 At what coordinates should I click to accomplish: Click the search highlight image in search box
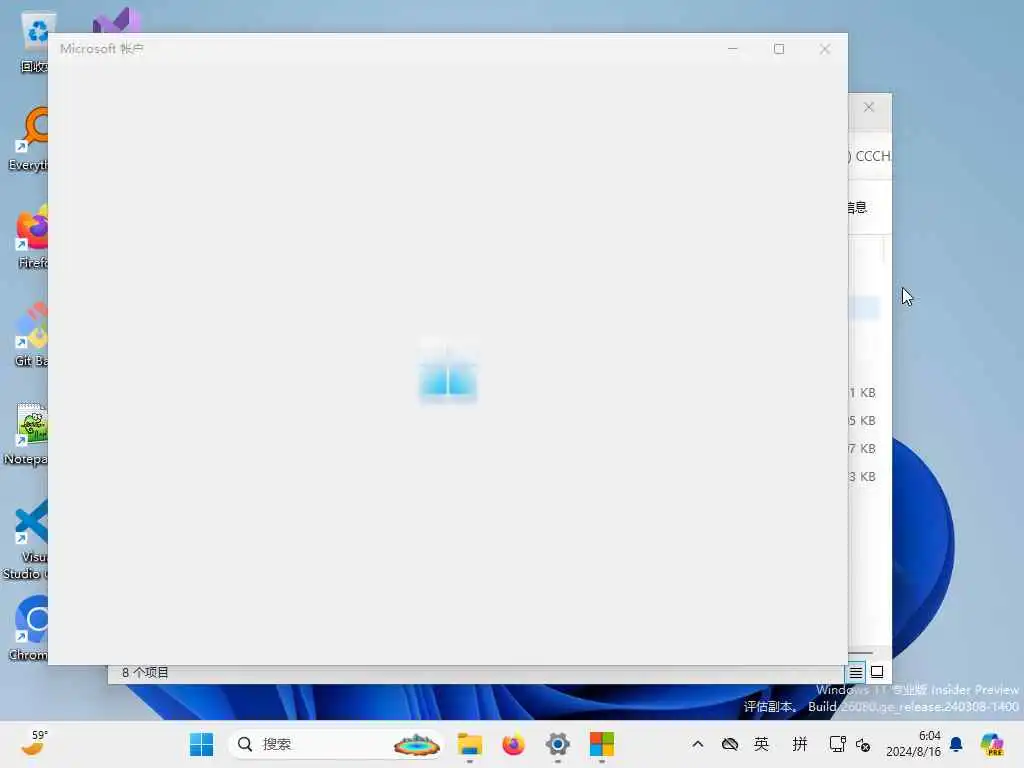pos(417,744)
